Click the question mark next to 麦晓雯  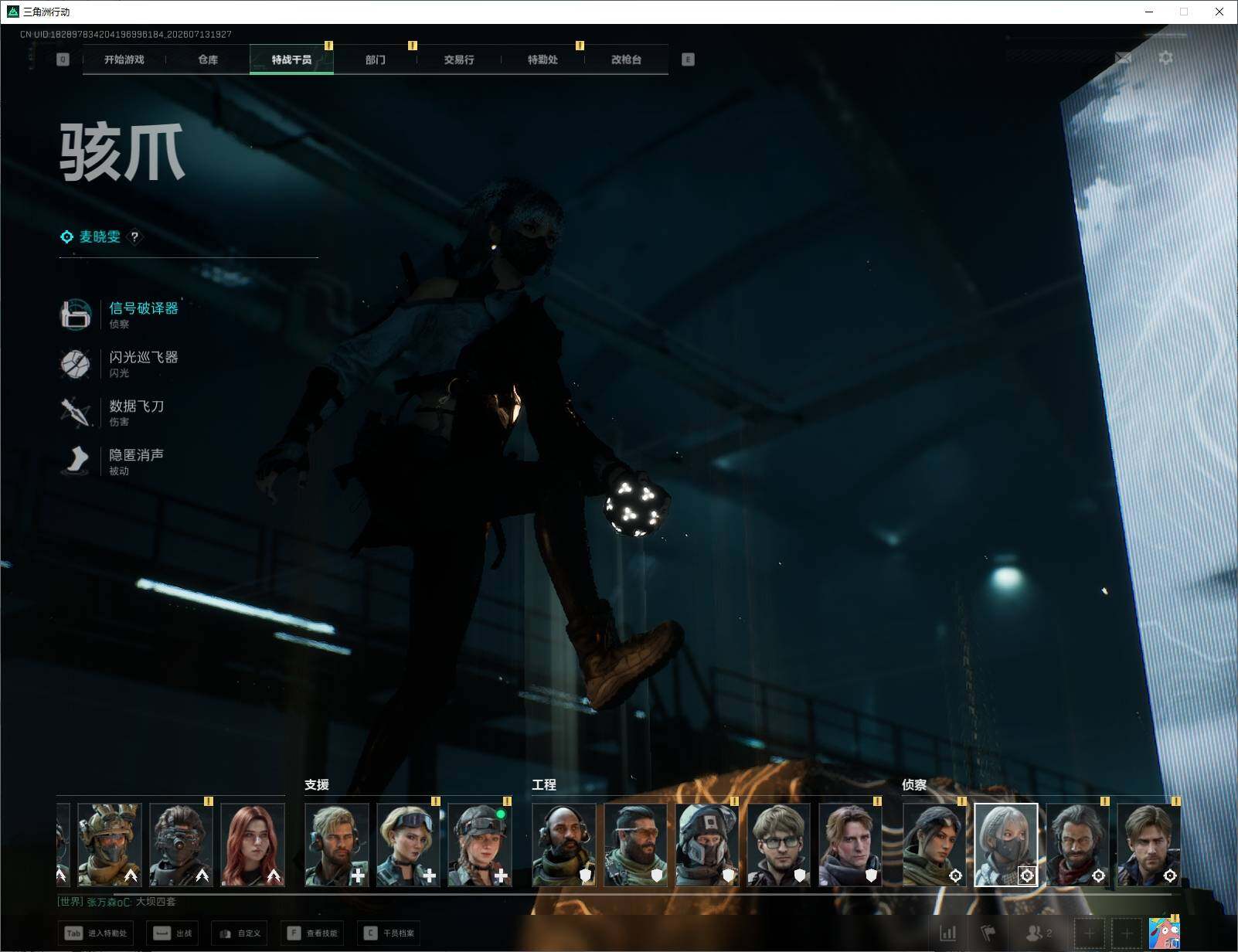(x=134, y=236)
